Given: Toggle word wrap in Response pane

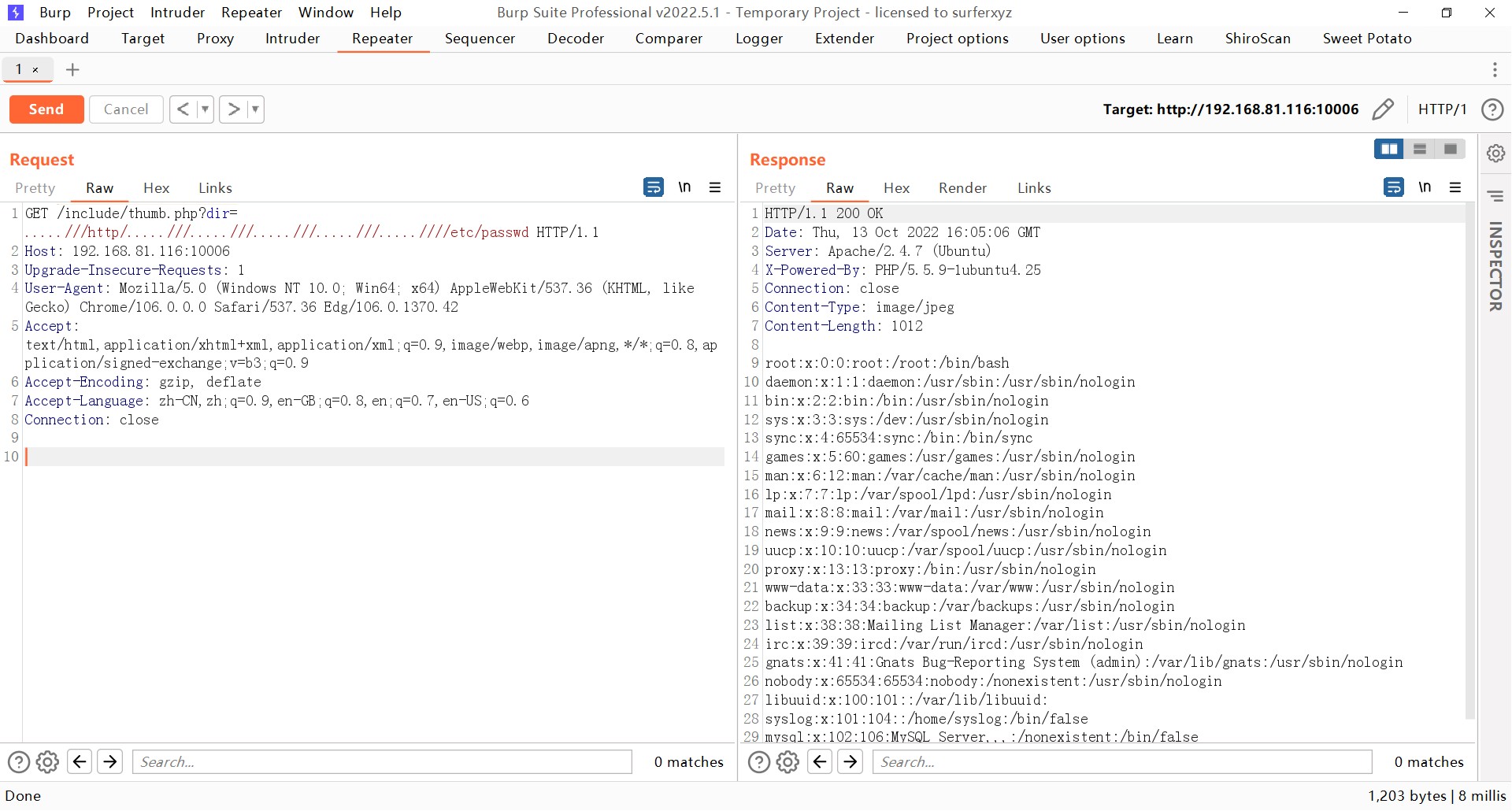Looking at the screenshot, I should [x=1394, y=187].
